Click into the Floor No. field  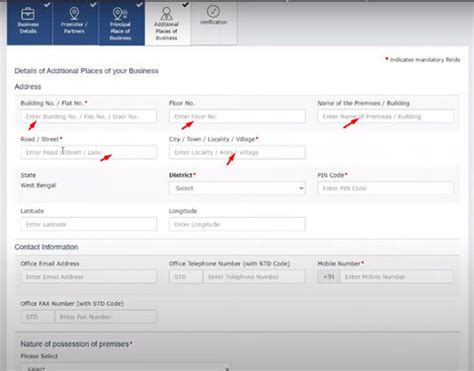[x=237, y=117]
